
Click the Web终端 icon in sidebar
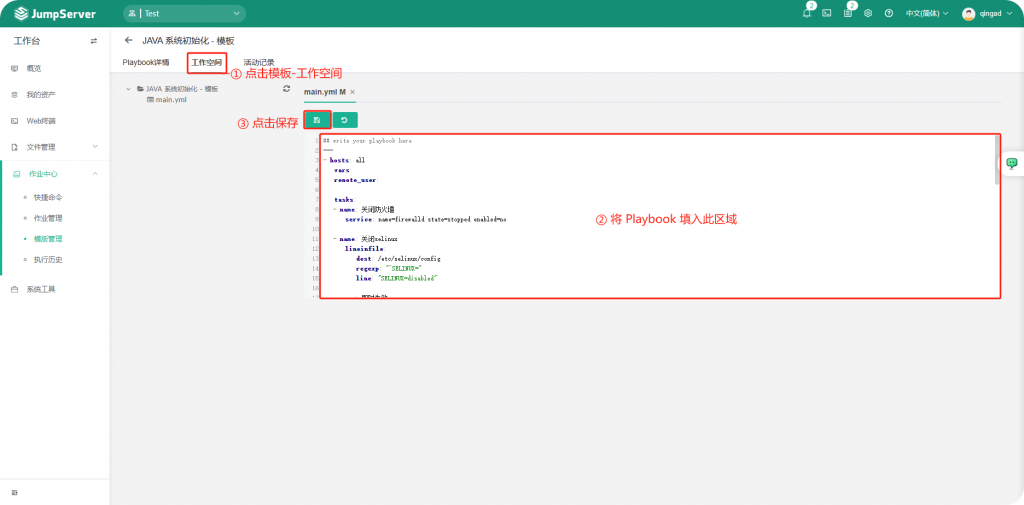point(14,121)
